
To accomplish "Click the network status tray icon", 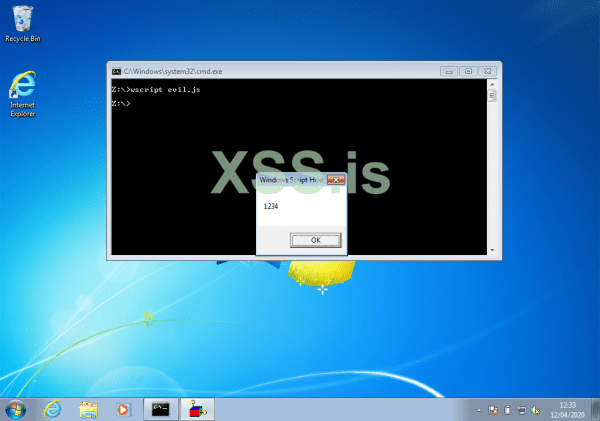I will 521,409.
